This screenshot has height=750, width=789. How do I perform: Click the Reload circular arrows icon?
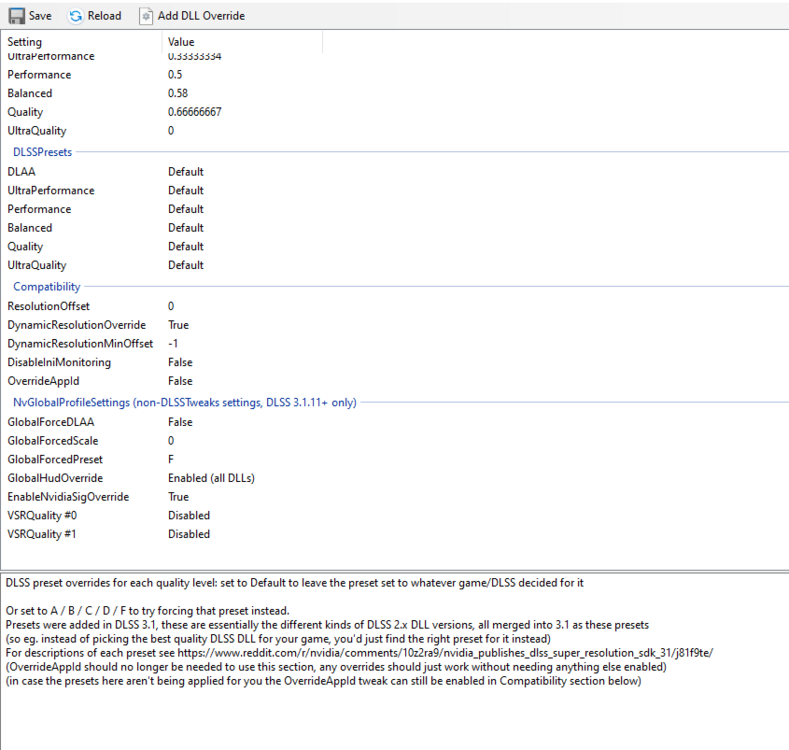[75, 16]
